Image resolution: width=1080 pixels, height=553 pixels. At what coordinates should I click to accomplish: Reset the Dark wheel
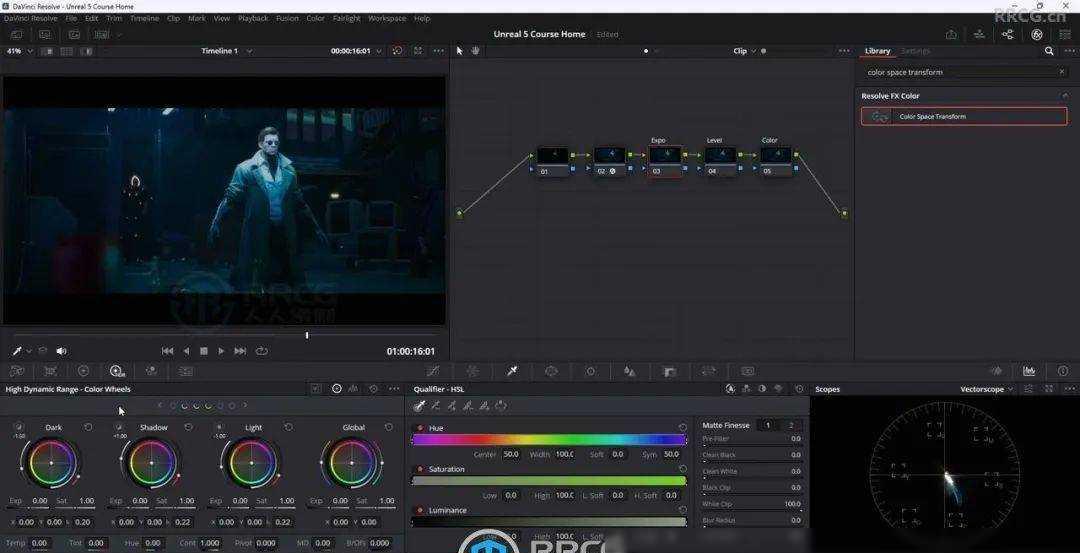(x=88, y=428)
